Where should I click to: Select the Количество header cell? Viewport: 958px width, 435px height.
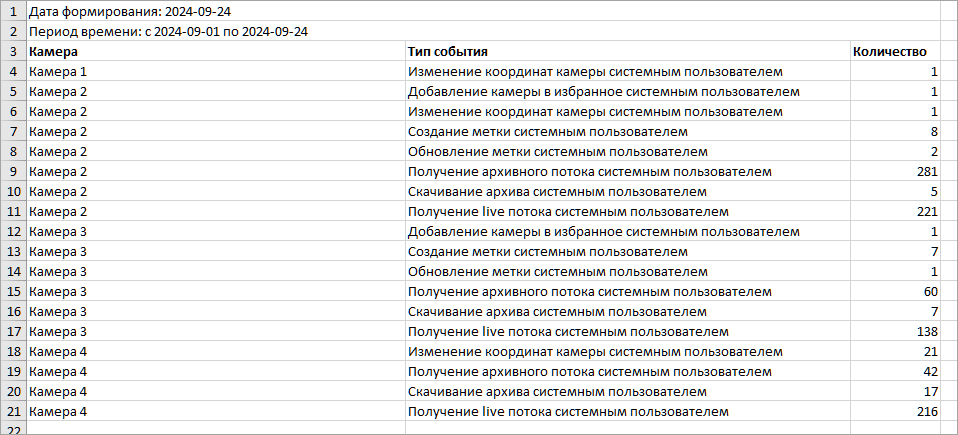click(x=890, y=51)
